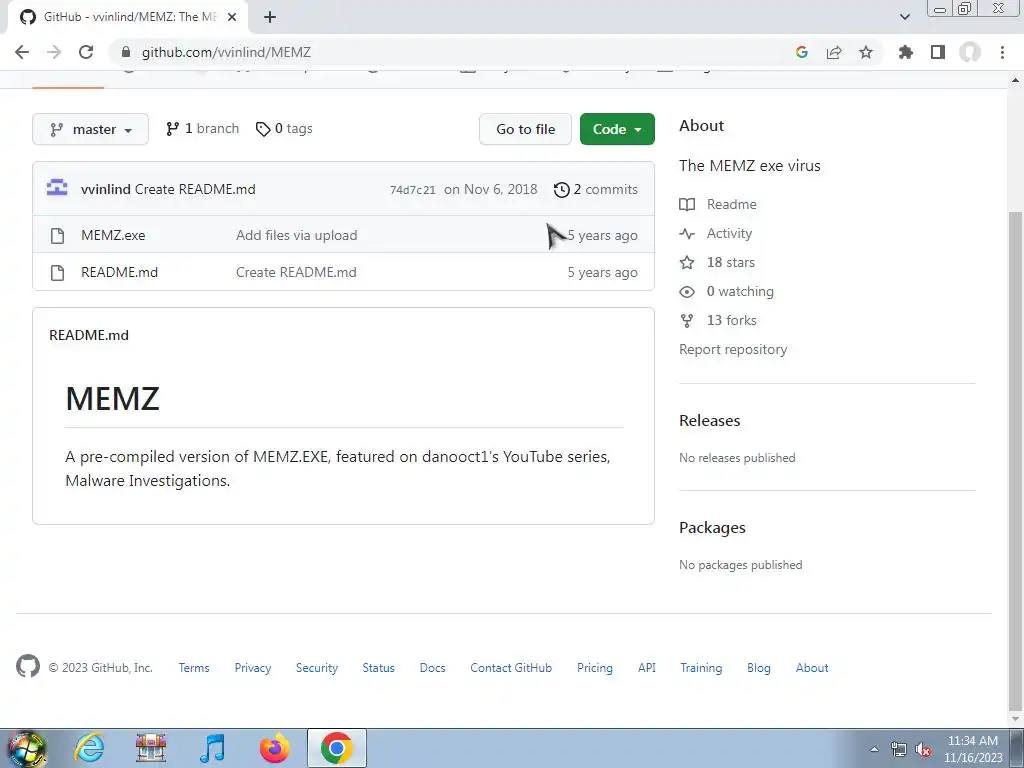Open the Security footer link

[x=317, y=668]
